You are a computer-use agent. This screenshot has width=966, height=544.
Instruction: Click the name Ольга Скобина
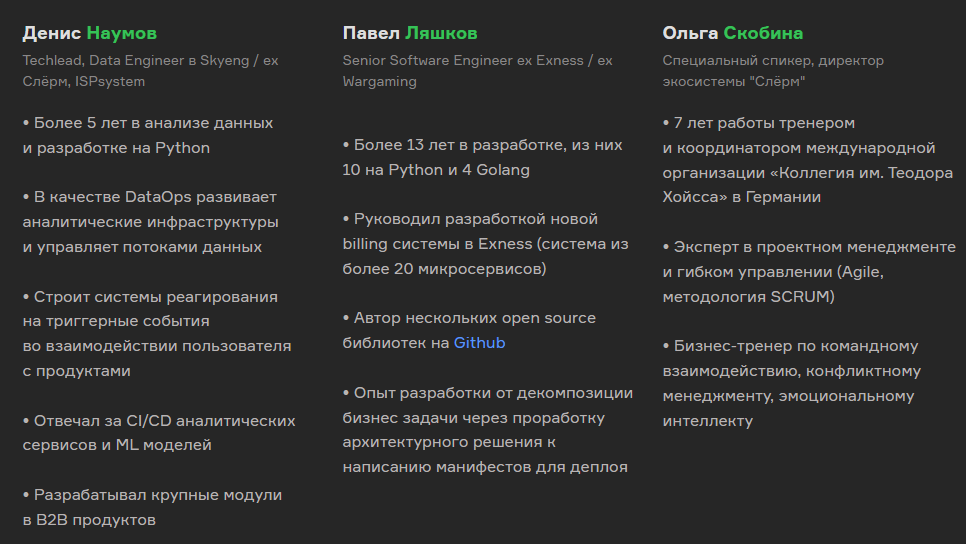(x=733, y=33)
